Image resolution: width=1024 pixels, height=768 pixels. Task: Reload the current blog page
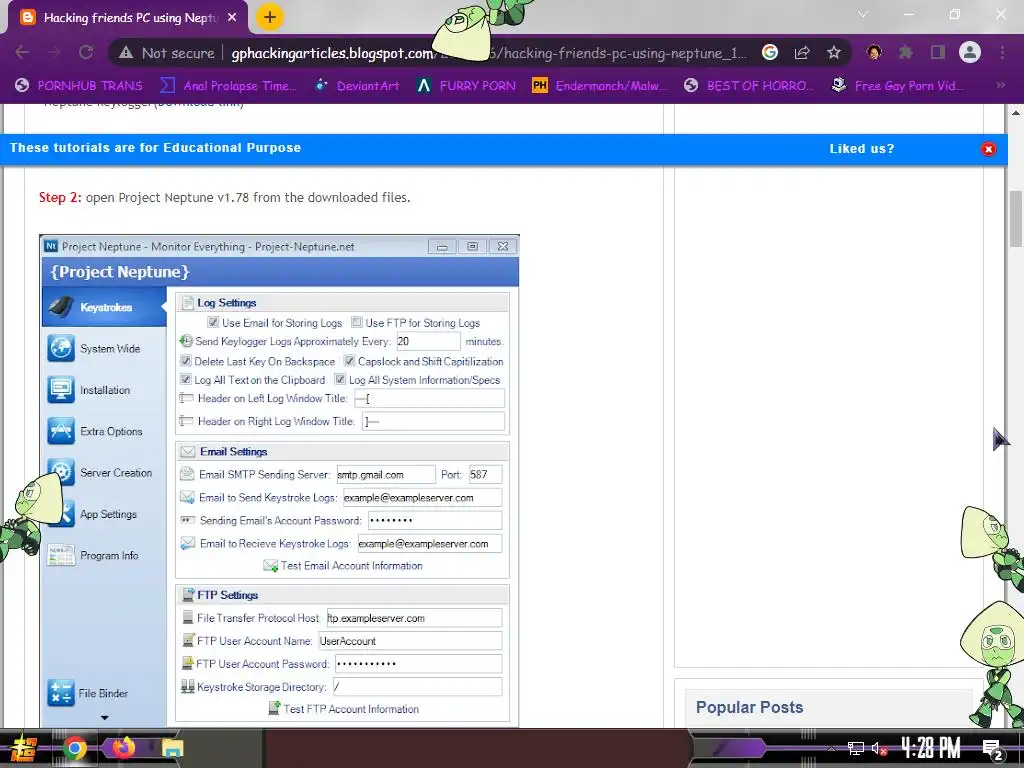pyautogui.click(x=86, y=53)
